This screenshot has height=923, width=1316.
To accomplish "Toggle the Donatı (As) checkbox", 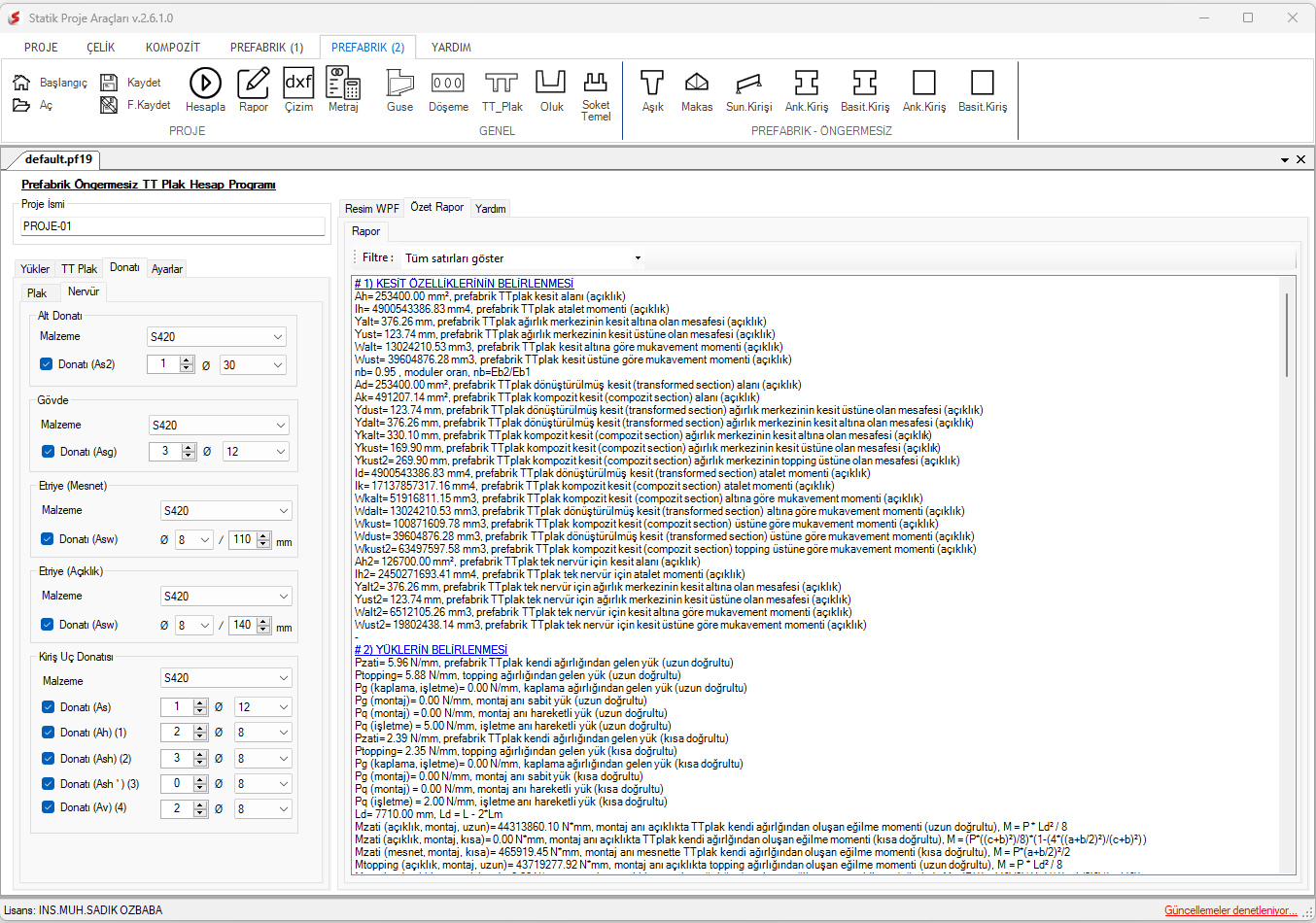I will pyautogui.click(x=48, y=707).
